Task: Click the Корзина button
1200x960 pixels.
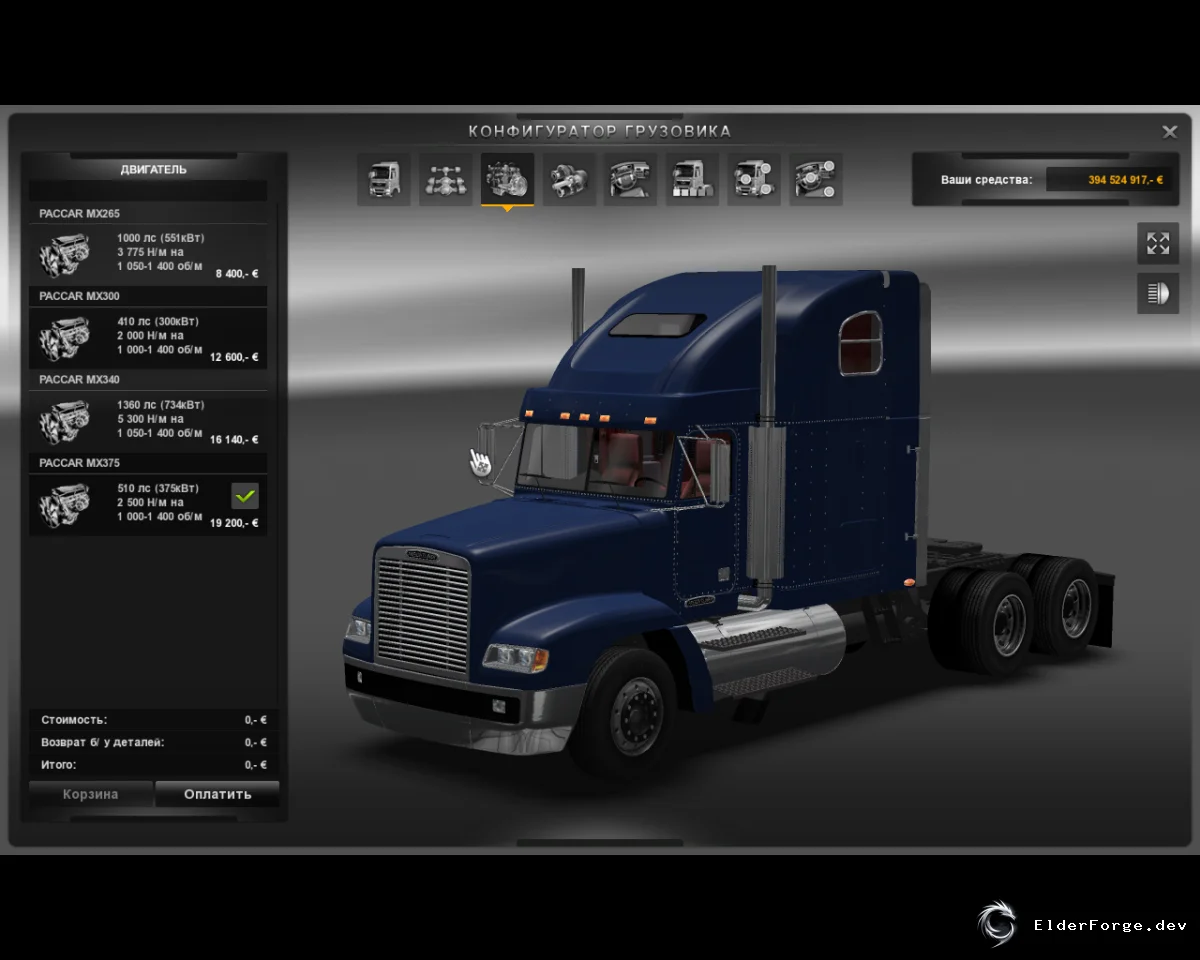Action: pos(91,794)
